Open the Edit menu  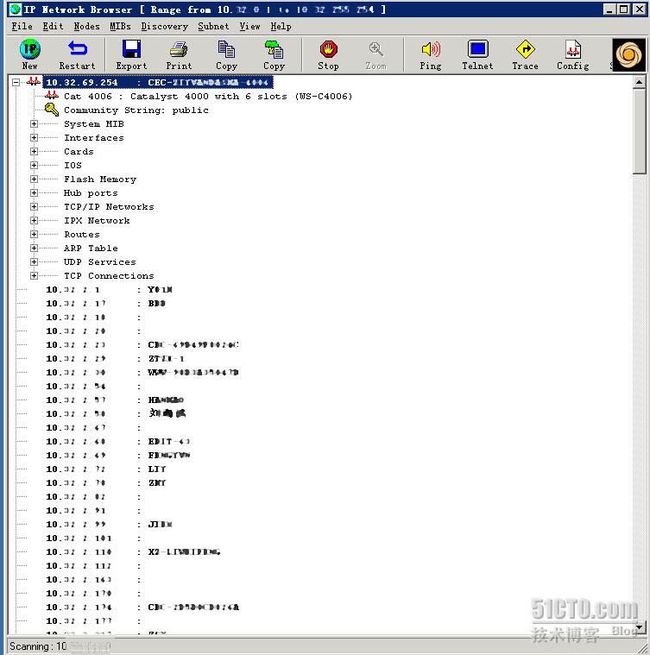pyautogui.click(x=53, y=26)
